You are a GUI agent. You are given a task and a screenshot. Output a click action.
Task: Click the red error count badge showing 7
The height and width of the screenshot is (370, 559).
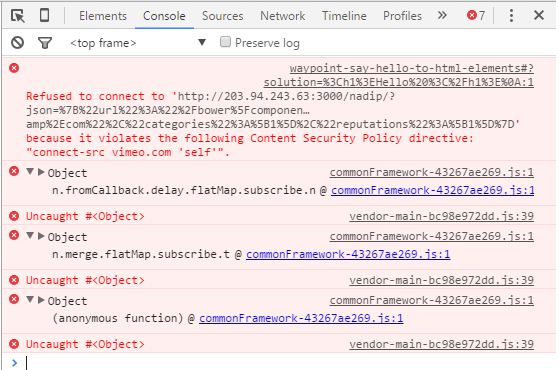(476, 15)
